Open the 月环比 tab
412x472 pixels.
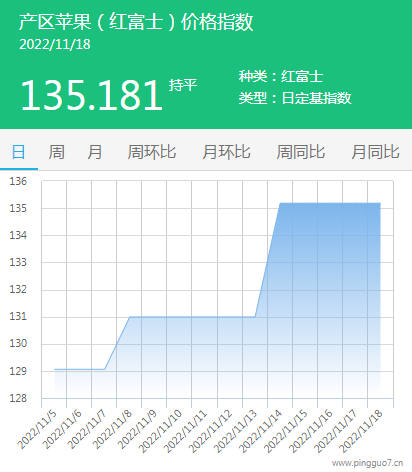[226, 152]
